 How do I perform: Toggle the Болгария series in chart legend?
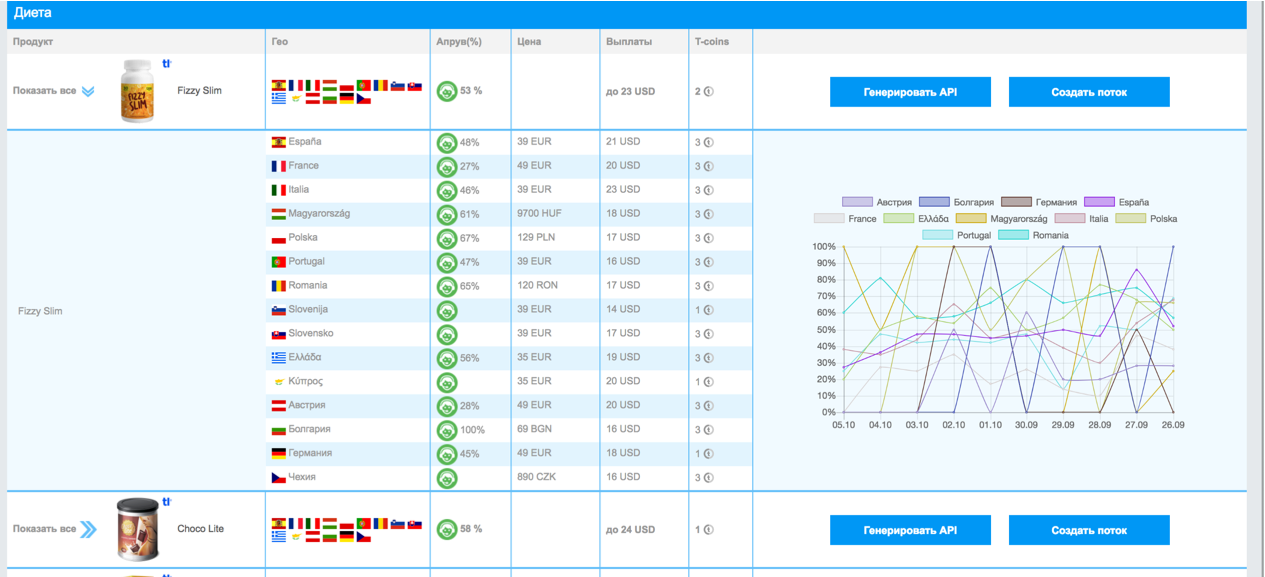pos(956,202)
